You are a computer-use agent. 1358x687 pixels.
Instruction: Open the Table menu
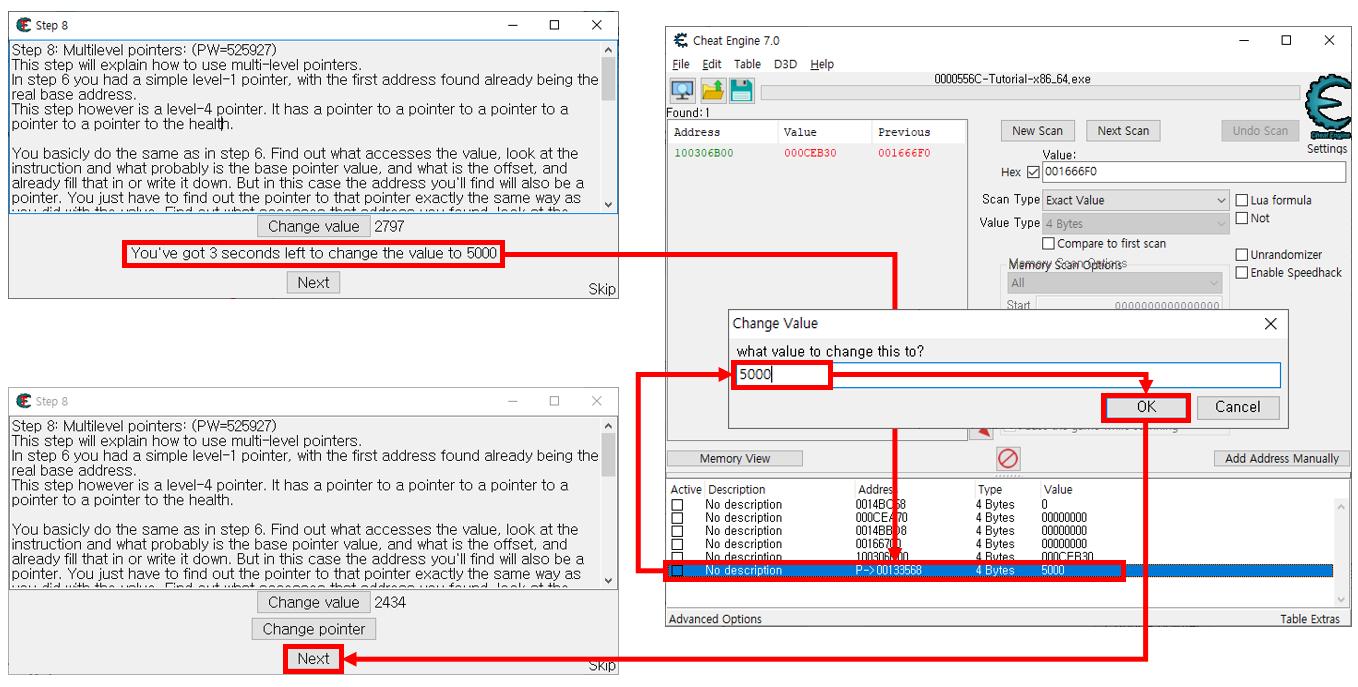click(x=747, y=64)
